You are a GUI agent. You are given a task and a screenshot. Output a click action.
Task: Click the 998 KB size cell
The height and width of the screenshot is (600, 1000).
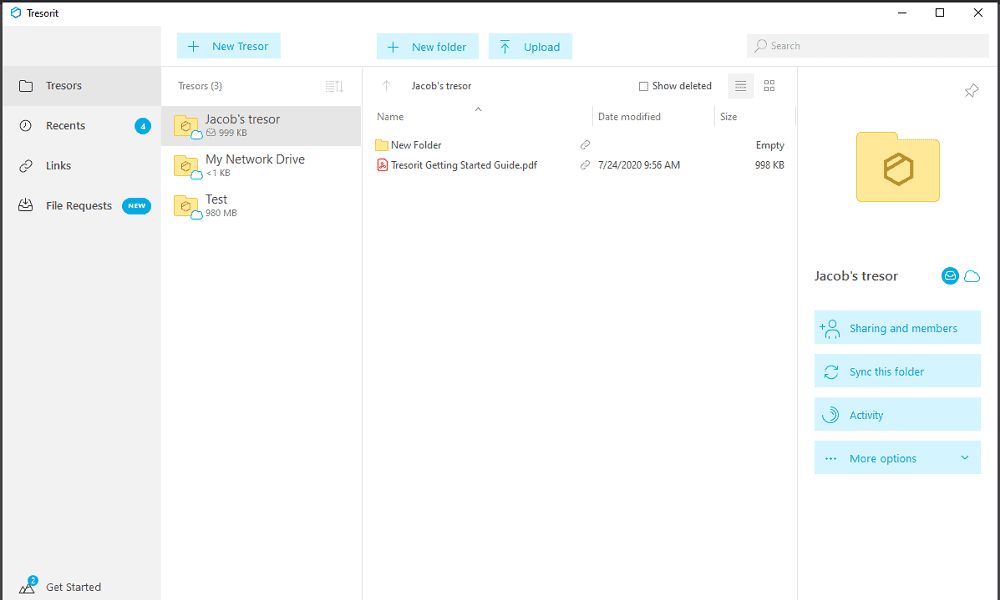pyautogui.click(x=770, y=165)
